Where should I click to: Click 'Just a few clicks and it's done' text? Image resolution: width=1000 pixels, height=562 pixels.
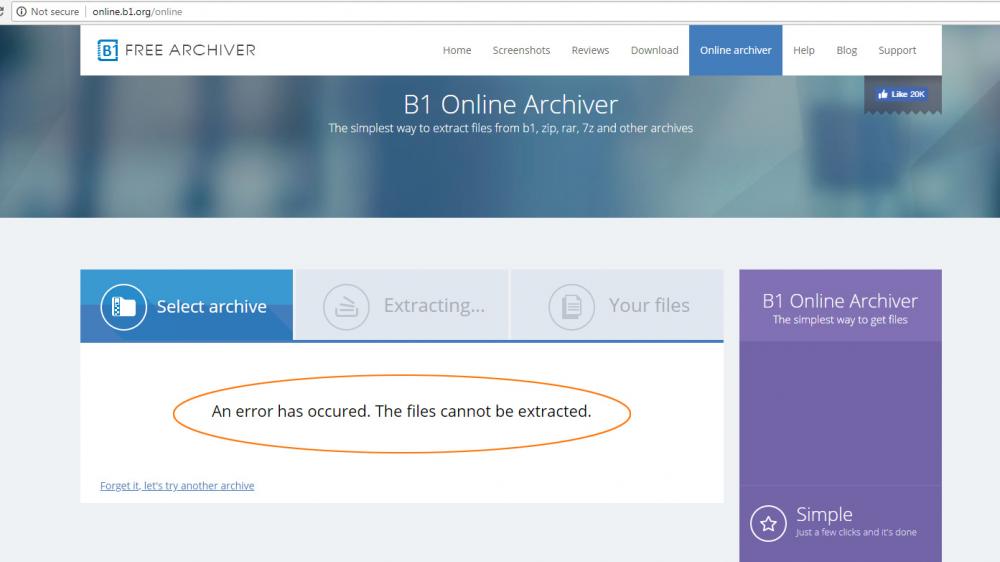856,532
